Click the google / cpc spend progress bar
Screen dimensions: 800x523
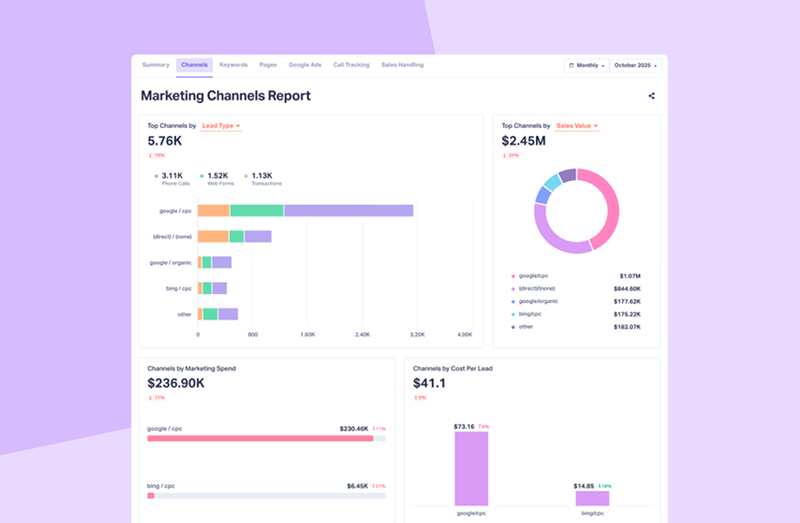pyautogui.click(x=266, y=438)
